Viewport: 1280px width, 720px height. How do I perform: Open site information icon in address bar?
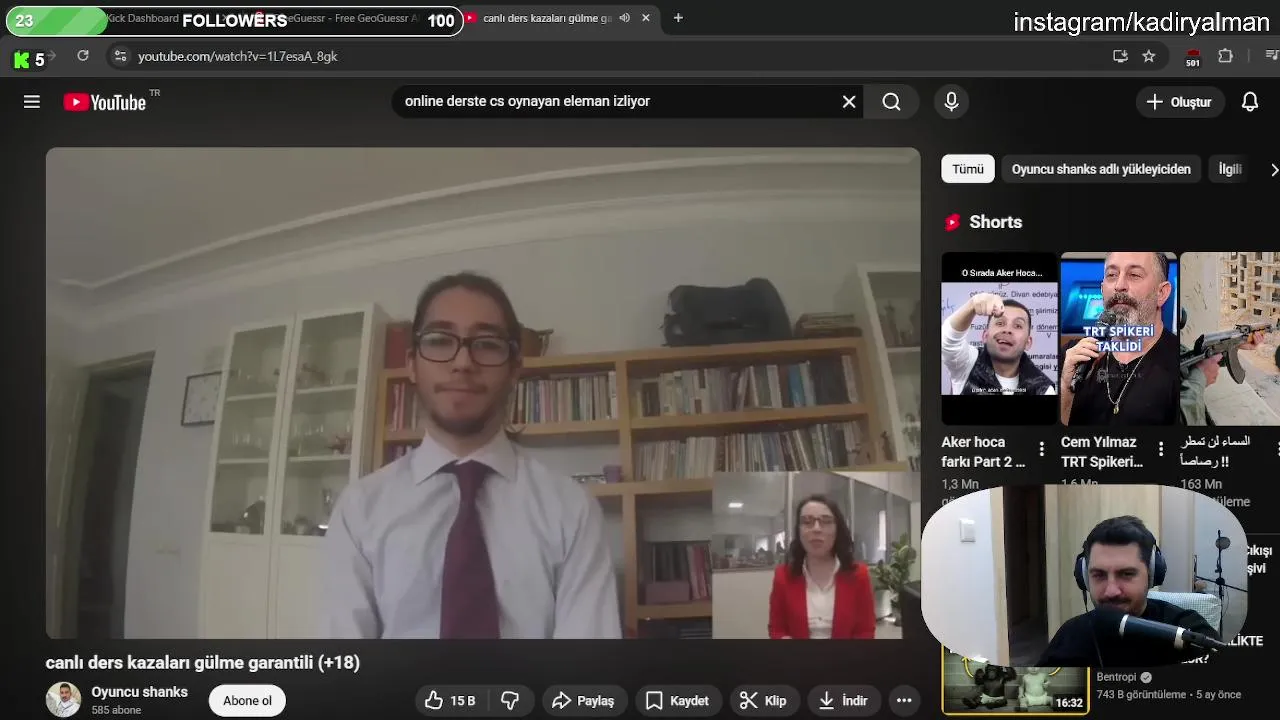[120, 57]
